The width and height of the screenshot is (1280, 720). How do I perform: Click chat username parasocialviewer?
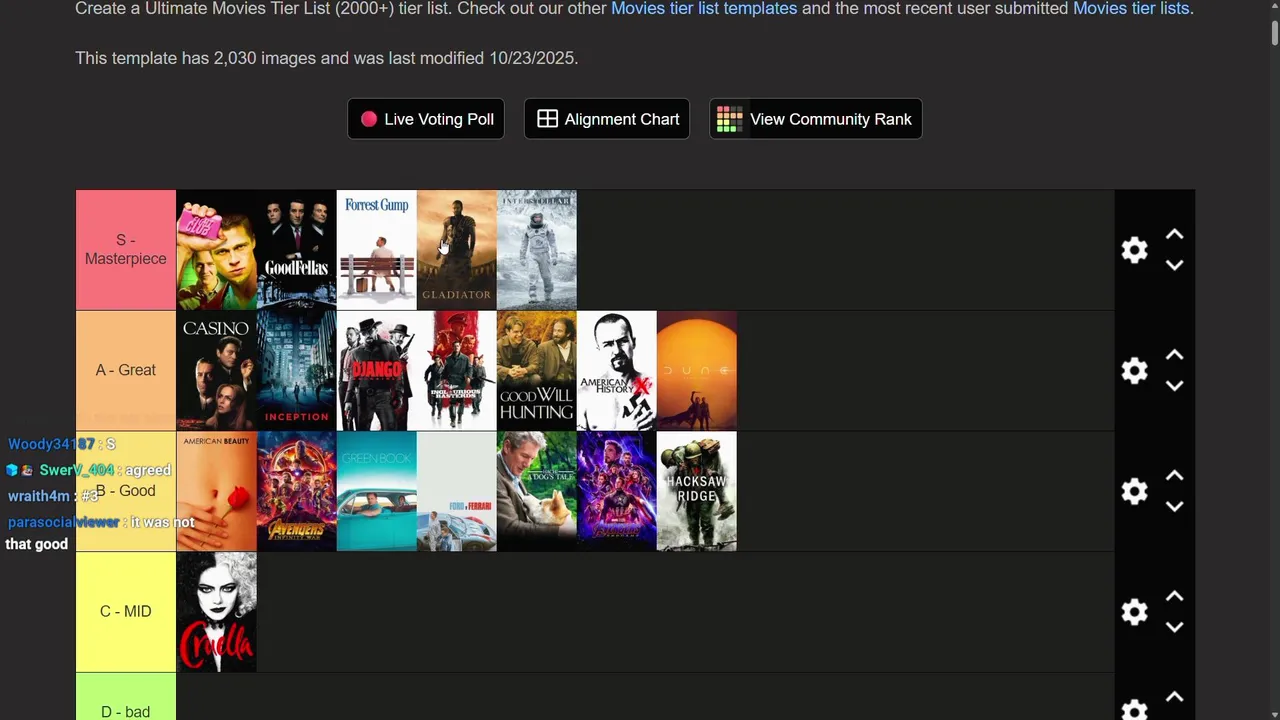pos(64,522)
